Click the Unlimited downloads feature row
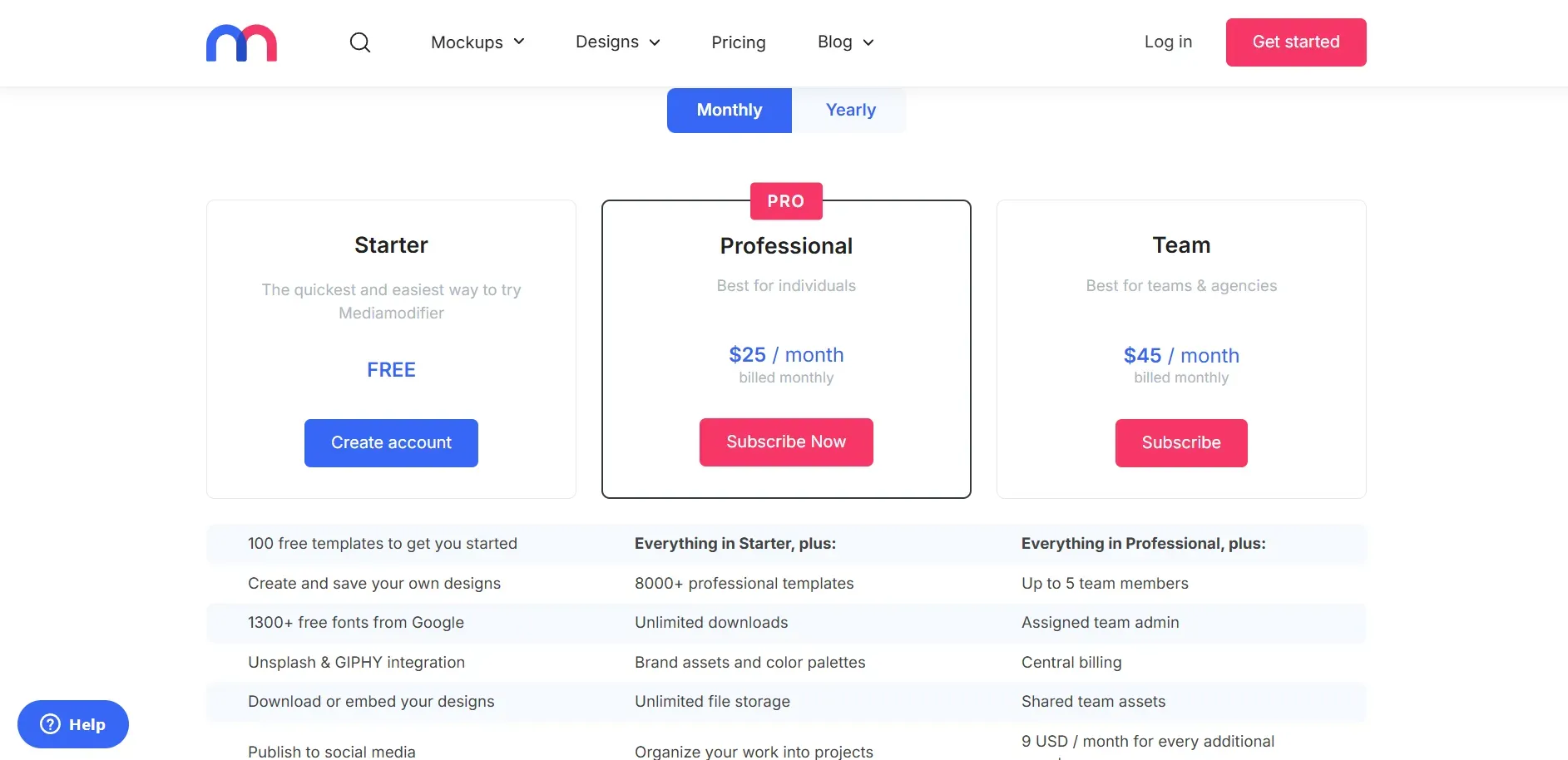 (x=711, y=622)
